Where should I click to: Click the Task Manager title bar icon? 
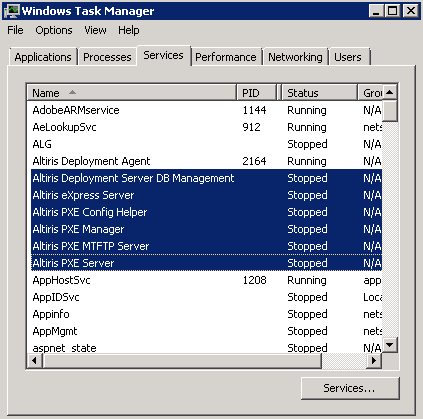click(x=11, y=11)
